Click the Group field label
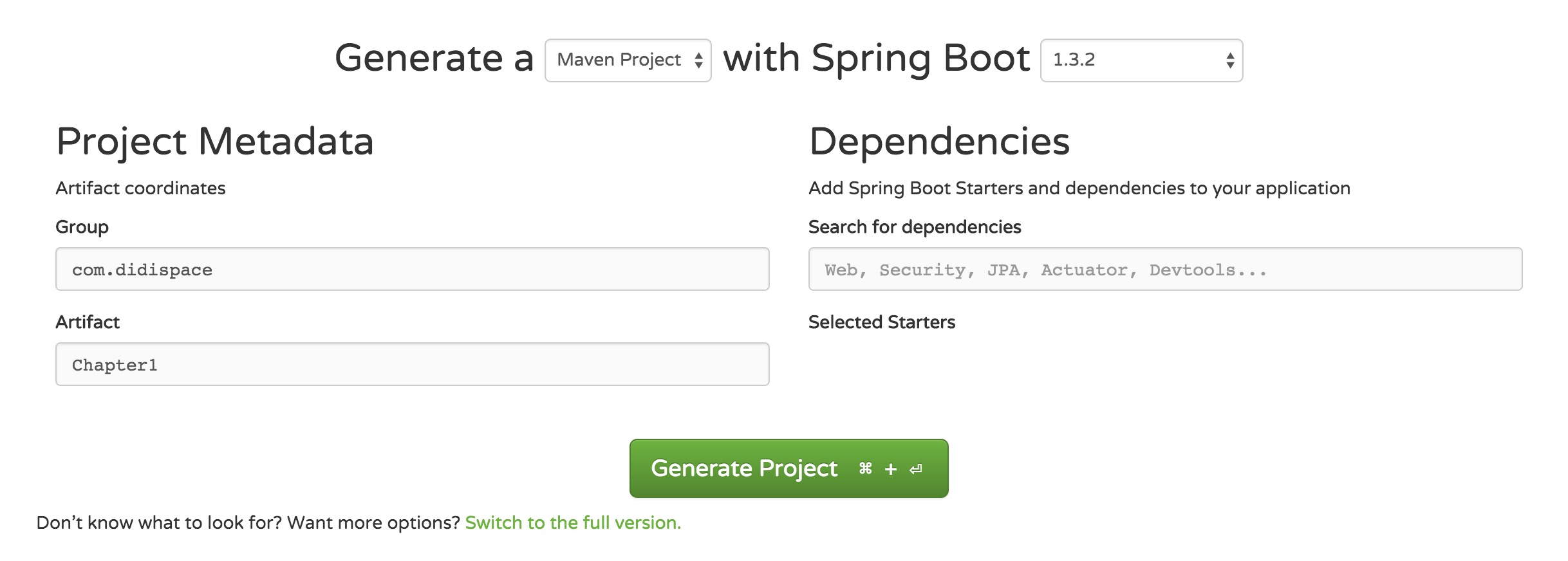The height and width of the screenshot is (561, 1568). click(82, 227)
